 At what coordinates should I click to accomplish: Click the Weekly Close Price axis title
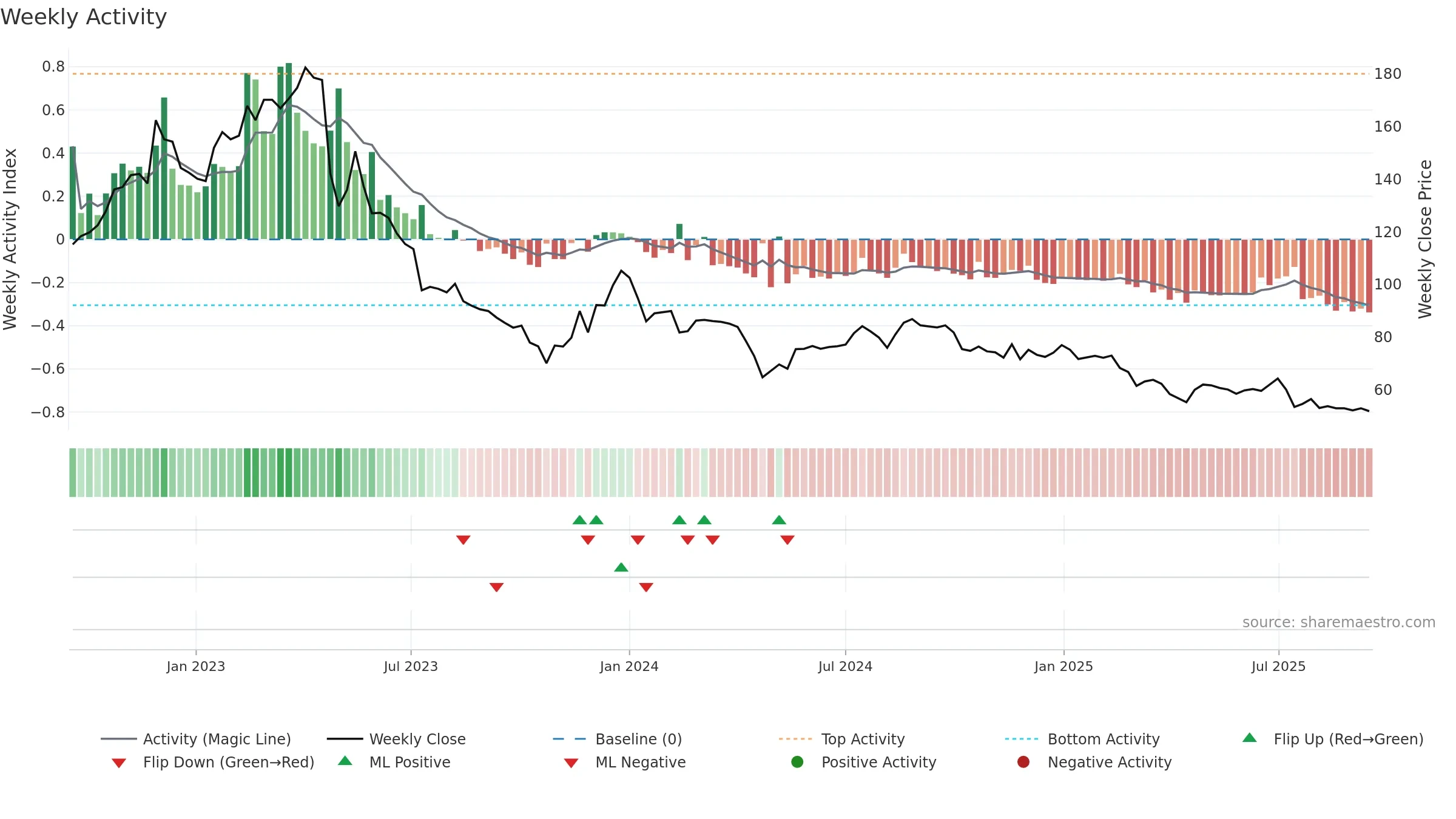[x=1425, y=240]
